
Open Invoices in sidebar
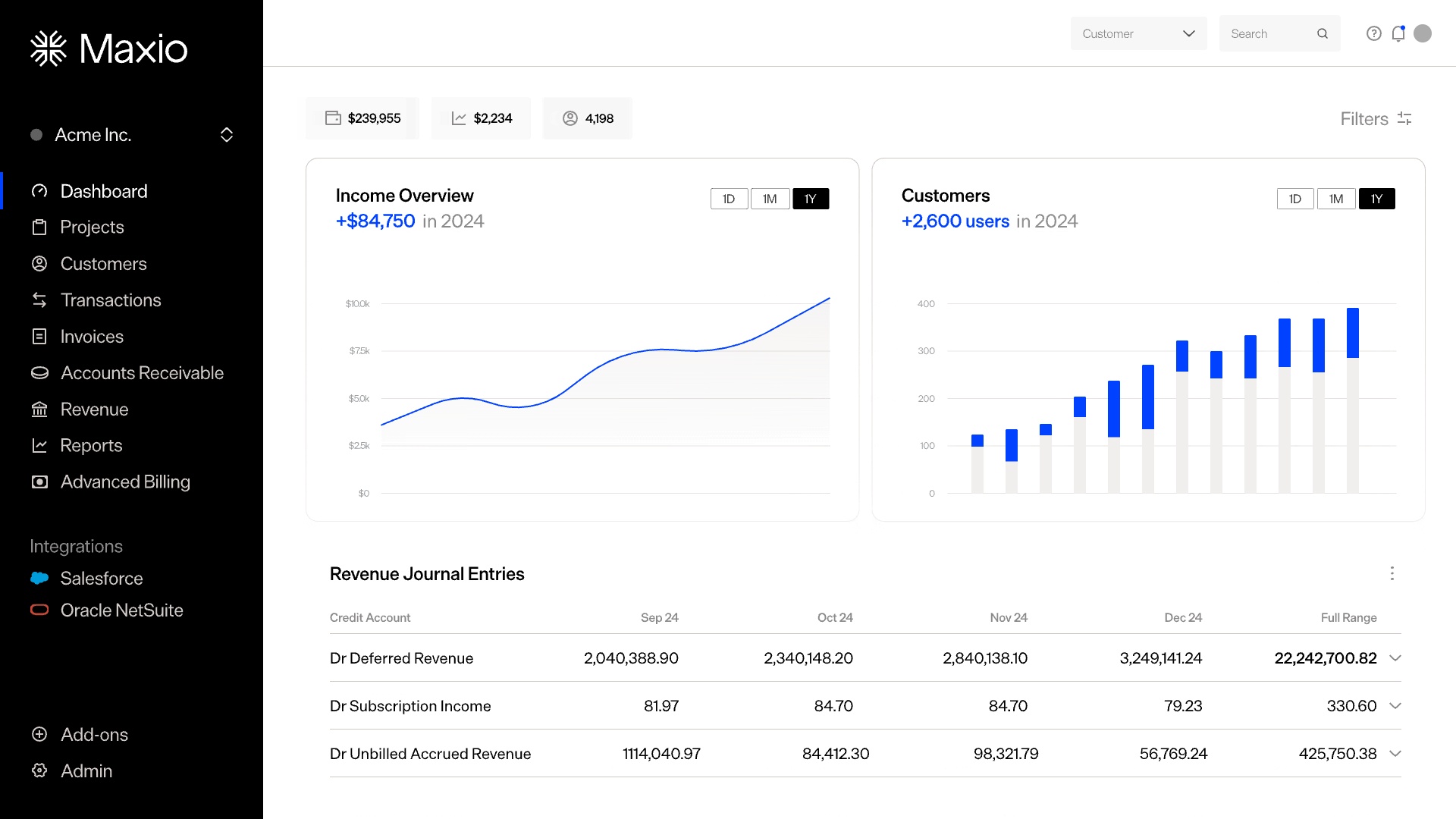click(92, 337)
